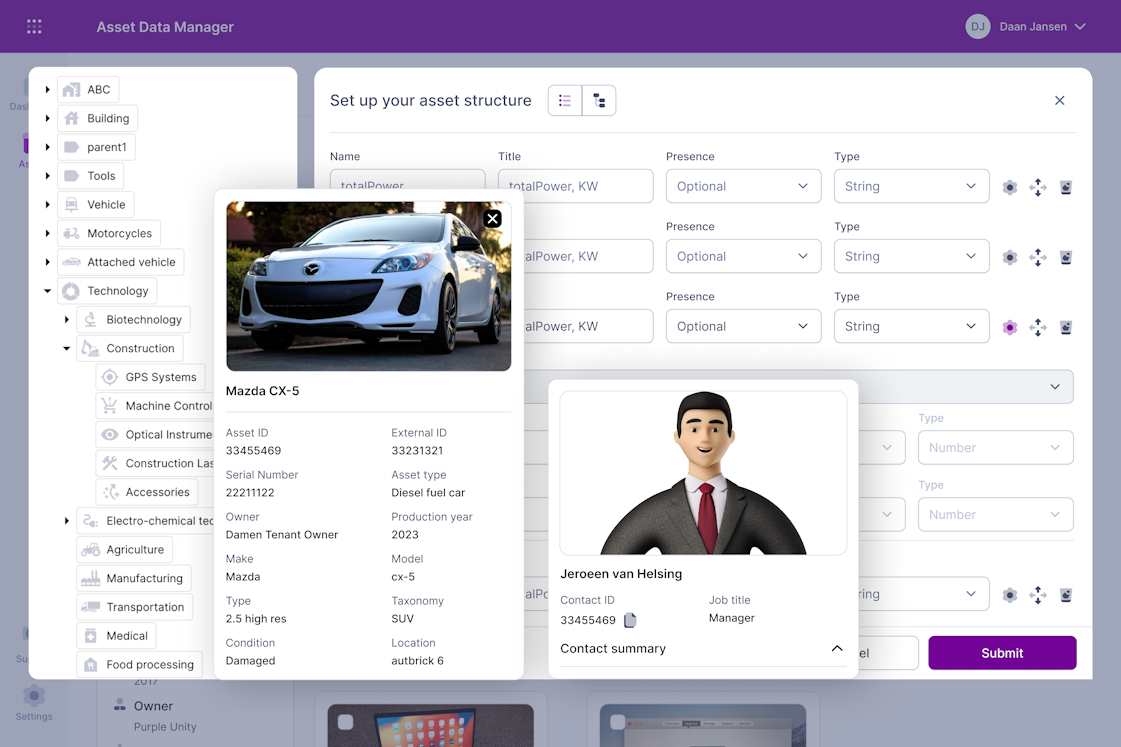Click the DJ user avatar

click(x=977, y=26)
